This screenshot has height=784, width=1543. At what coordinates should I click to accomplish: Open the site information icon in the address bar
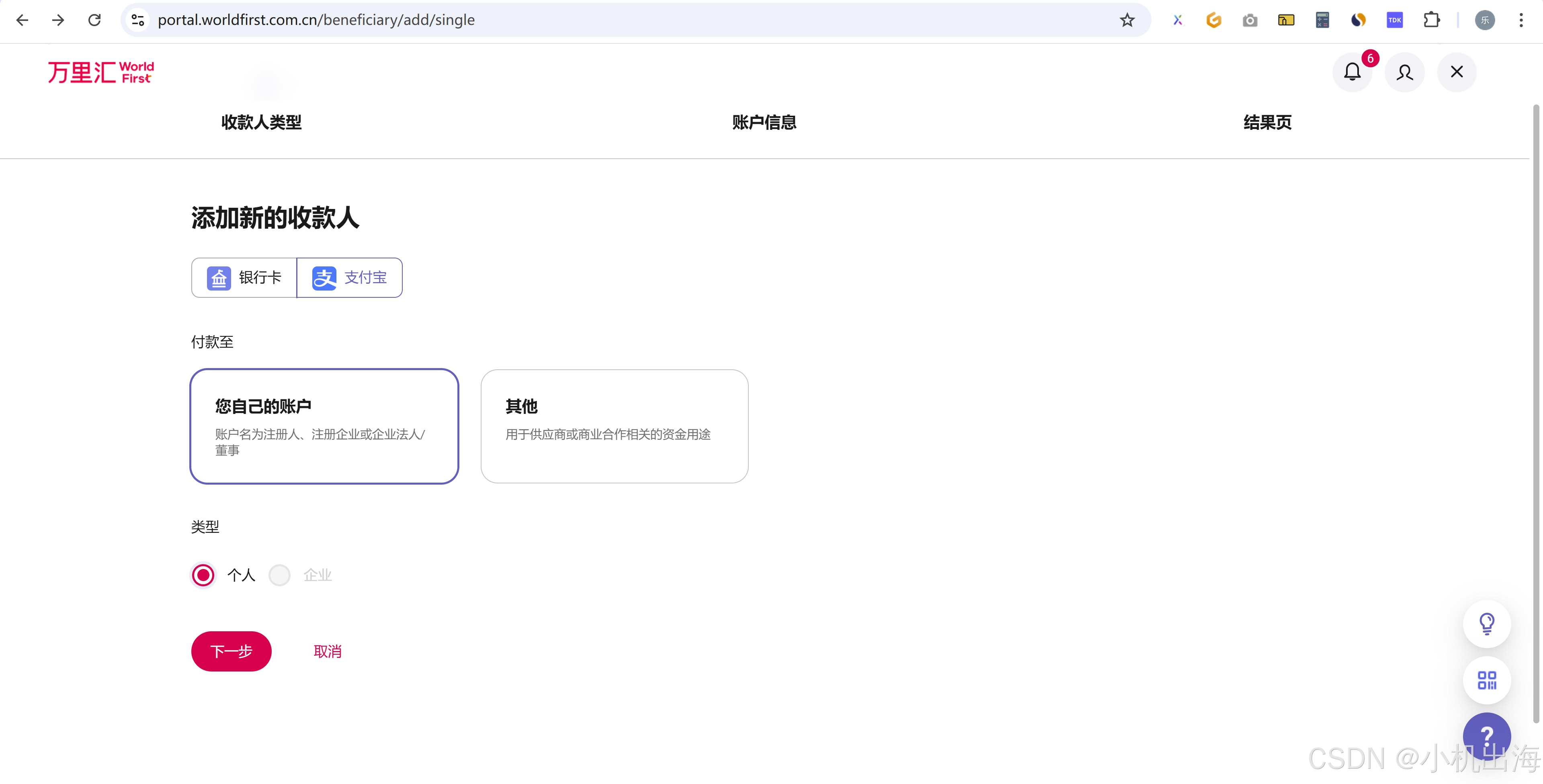tap(138, 20)
